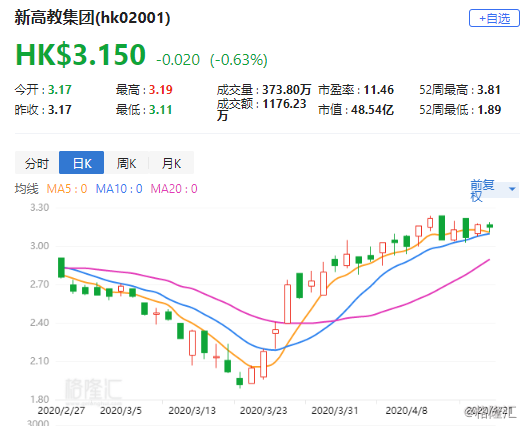Add stock to watchlist with +自选 button
Image resolution: width=524 pixels, height=426 pixels.
click(x=494, y=18)
